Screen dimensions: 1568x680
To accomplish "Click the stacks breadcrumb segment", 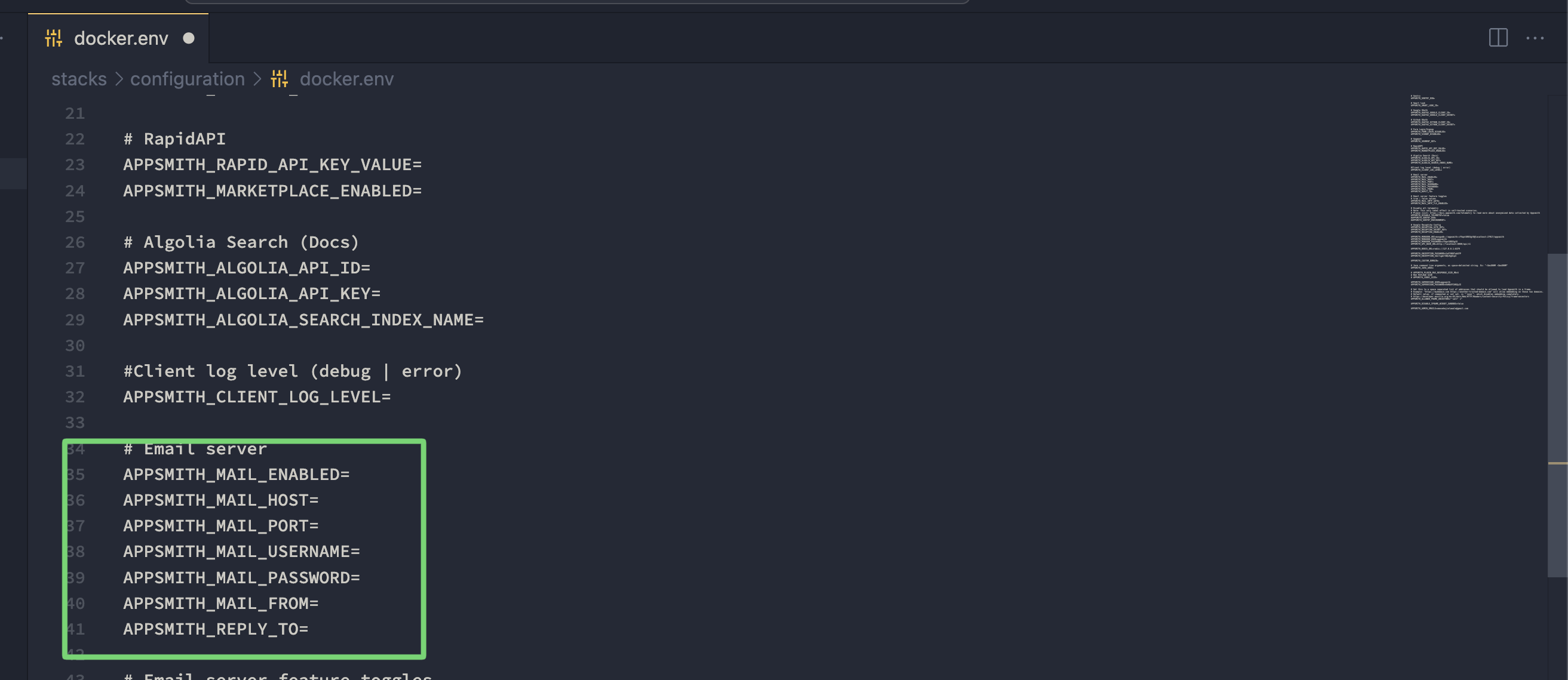I will coord(79,79).
